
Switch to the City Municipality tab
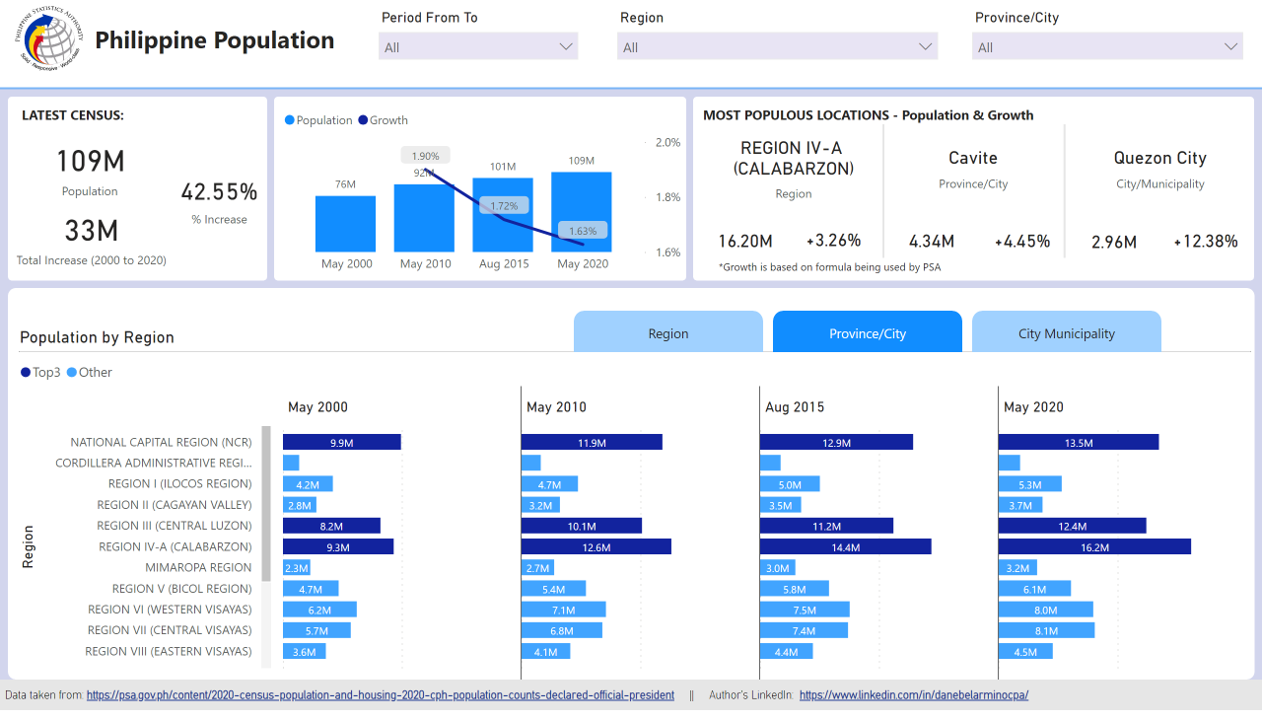pos(1066,333)
